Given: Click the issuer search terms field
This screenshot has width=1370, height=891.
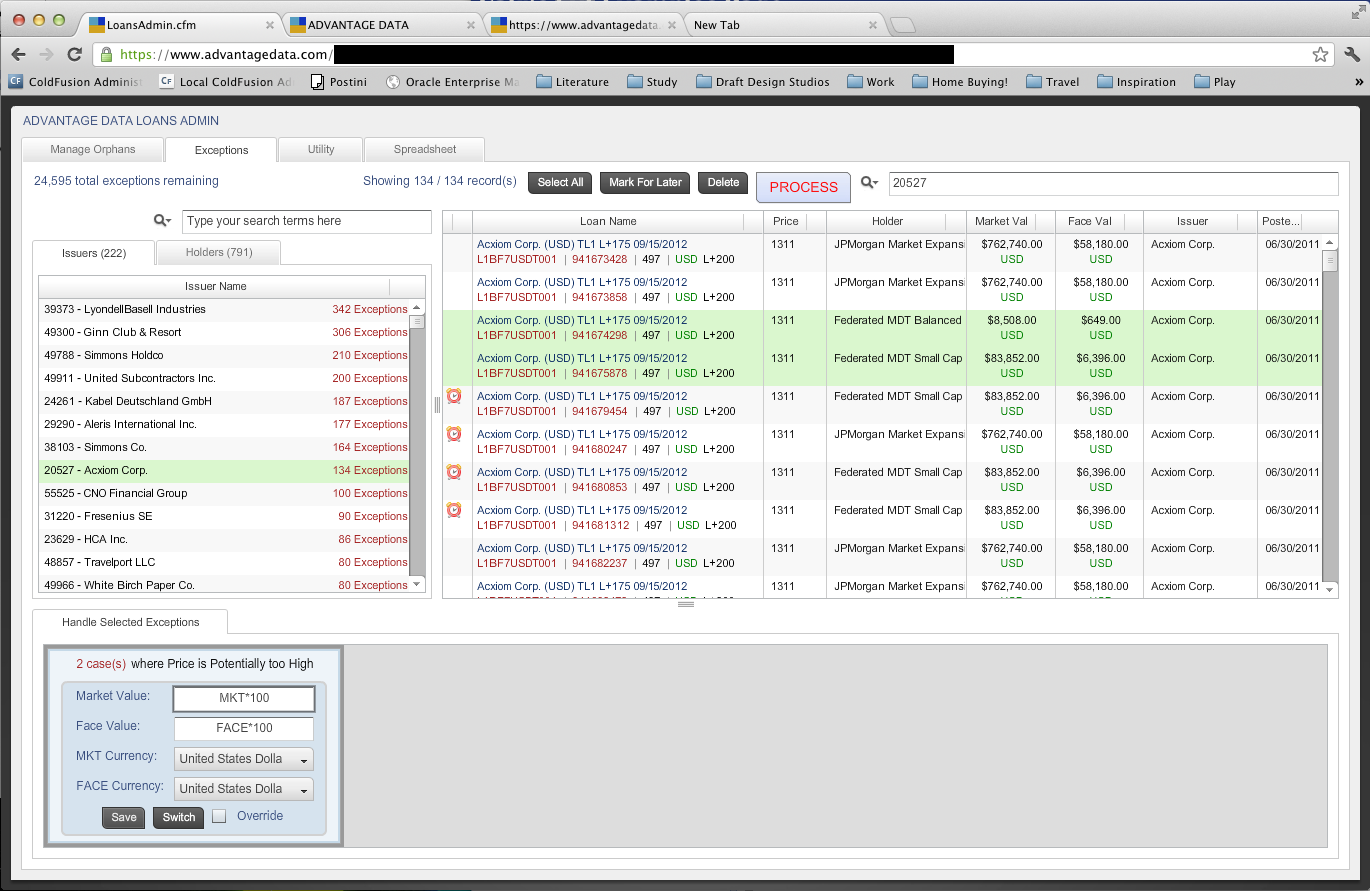Looking at the screenshot, I should 307,221.
